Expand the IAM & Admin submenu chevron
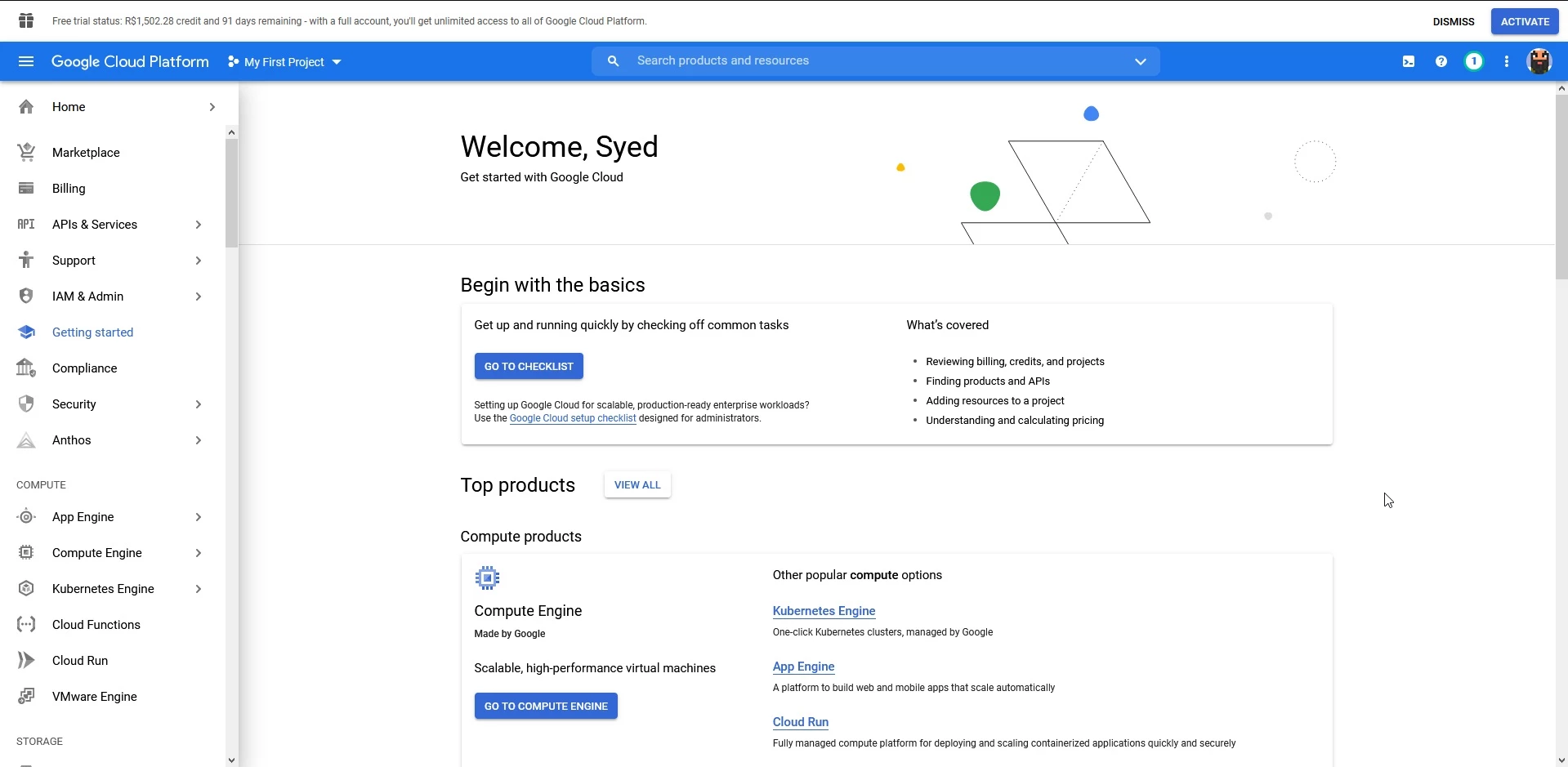Screen dimensions: 1568x767 (199, 297)
